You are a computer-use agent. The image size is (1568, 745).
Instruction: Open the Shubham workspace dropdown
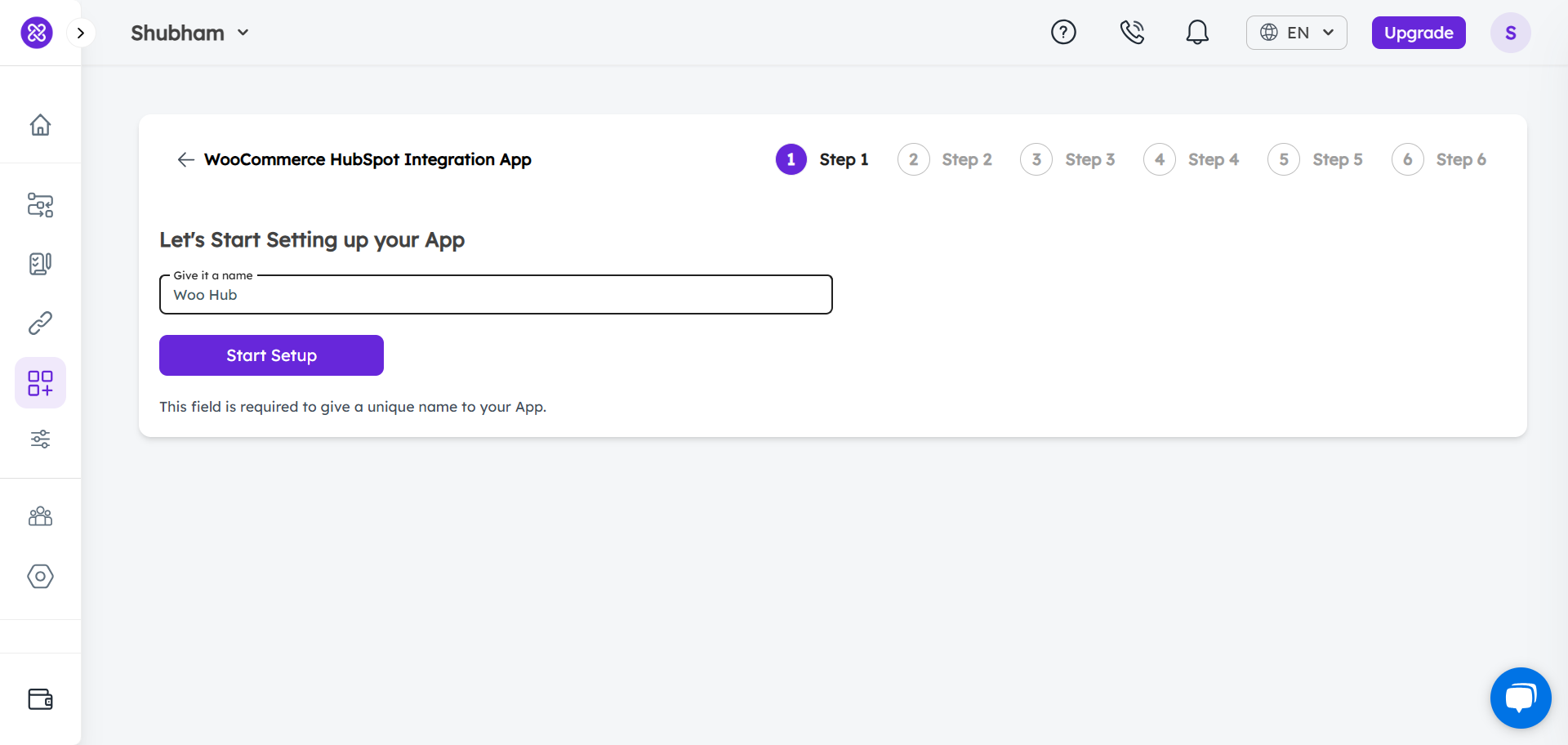click(x=189, y=33)
